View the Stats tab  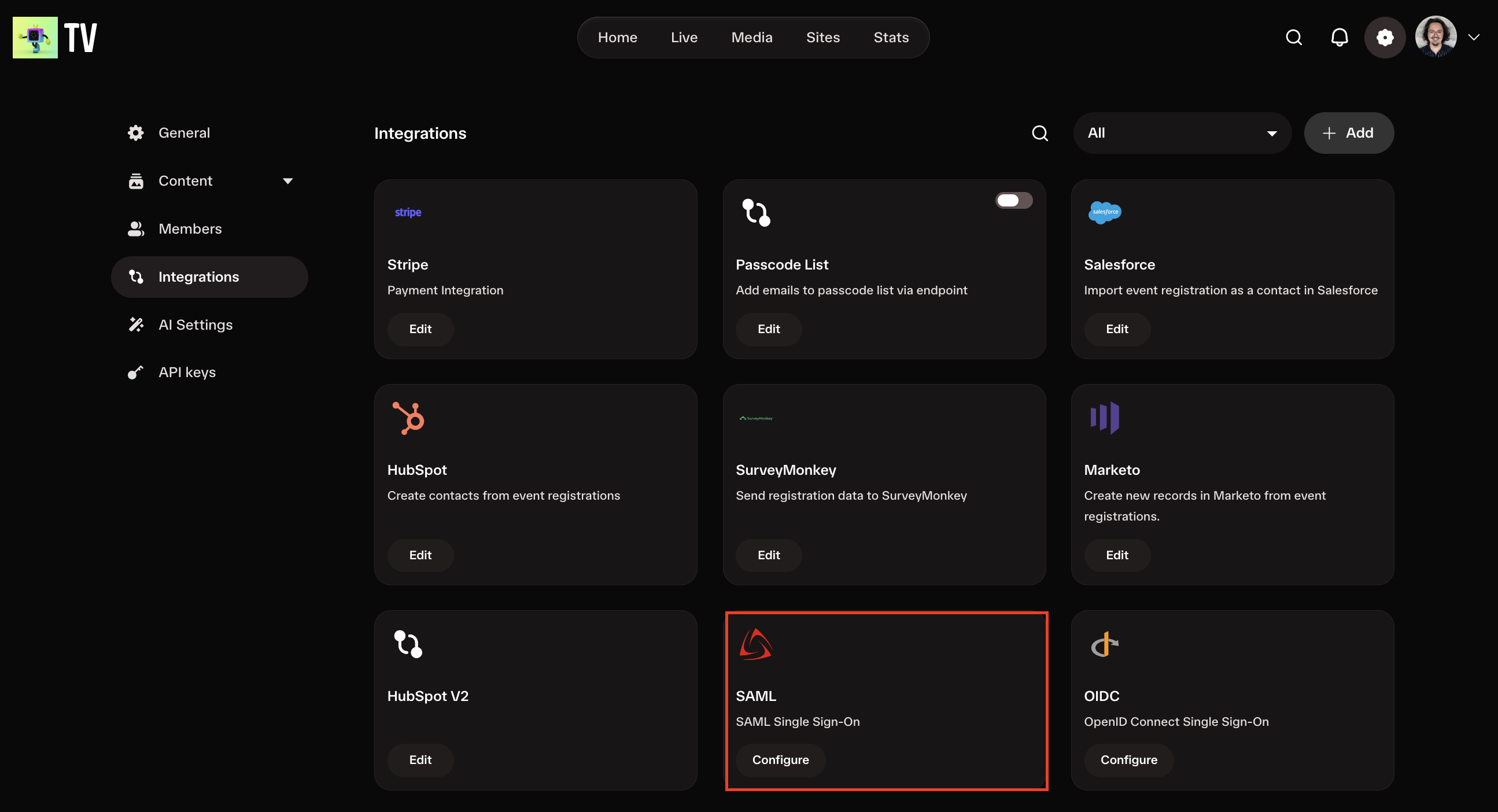[x=891, y=37]
